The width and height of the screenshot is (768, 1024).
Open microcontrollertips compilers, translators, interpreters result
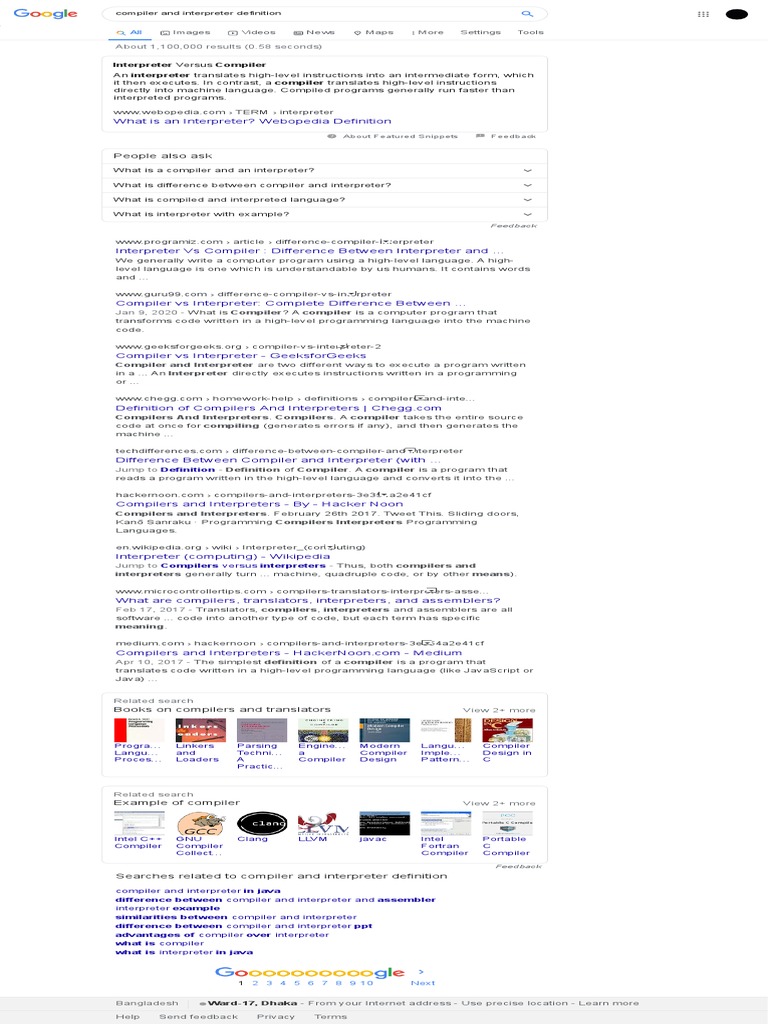(x=308, y=600)
